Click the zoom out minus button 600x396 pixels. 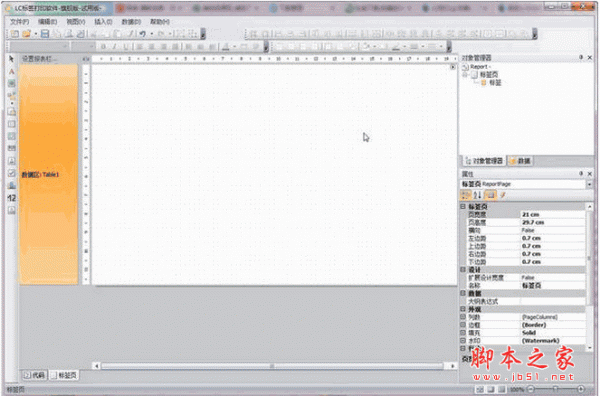point(530,389)
